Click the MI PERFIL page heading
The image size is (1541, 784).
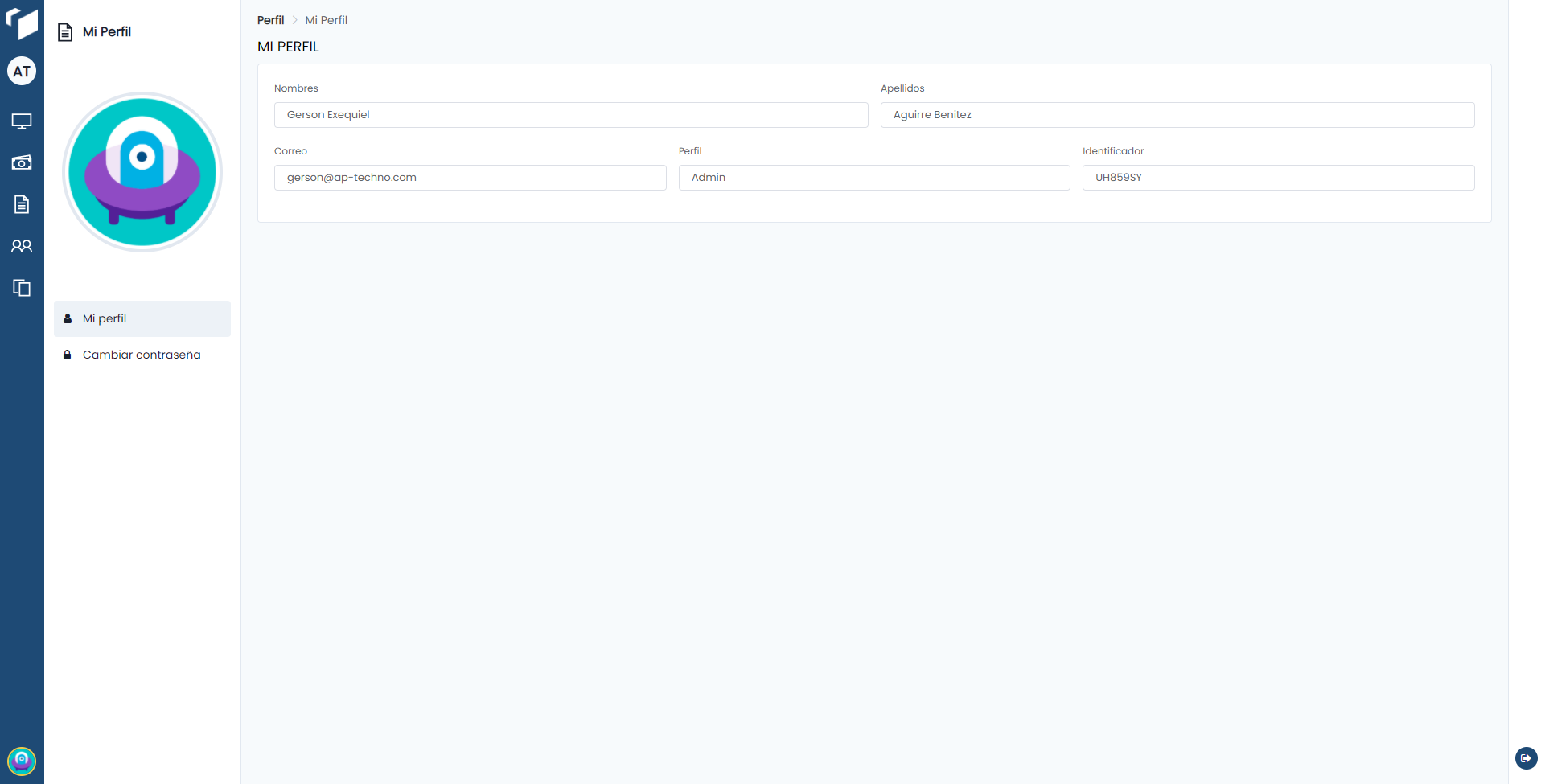click(x=288, y=47)
